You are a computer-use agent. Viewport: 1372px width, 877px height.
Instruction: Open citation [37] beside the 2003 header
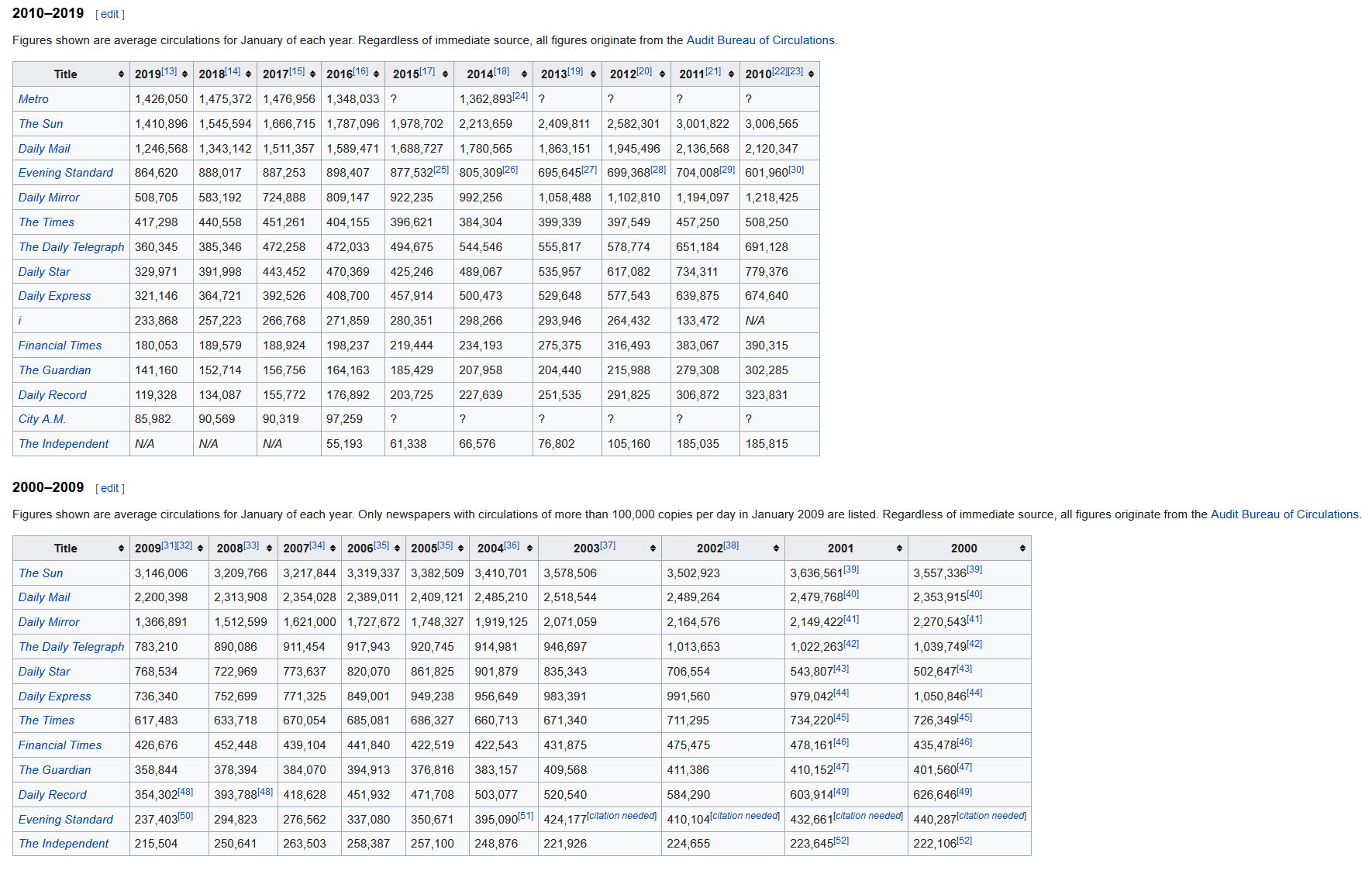[x=608, y=545]
